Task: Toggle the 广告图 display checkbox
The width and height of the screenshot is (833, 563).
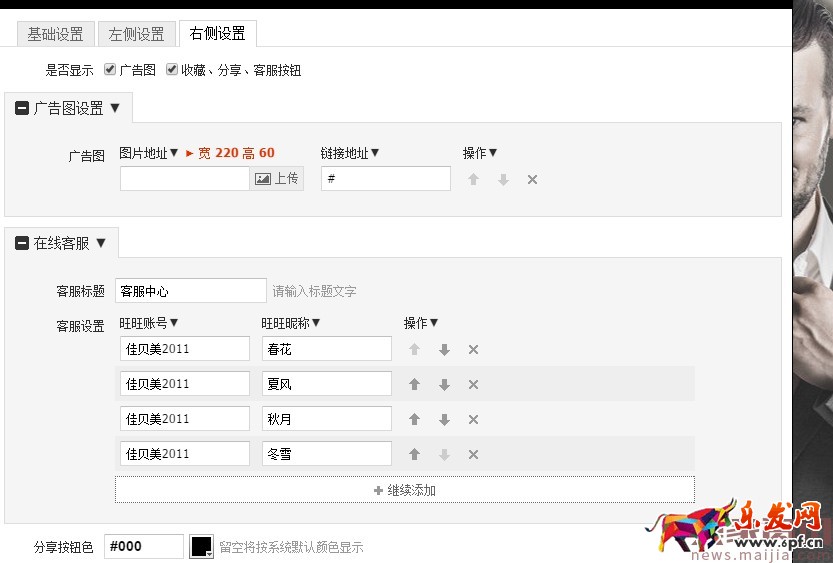Action: (110, 70)
